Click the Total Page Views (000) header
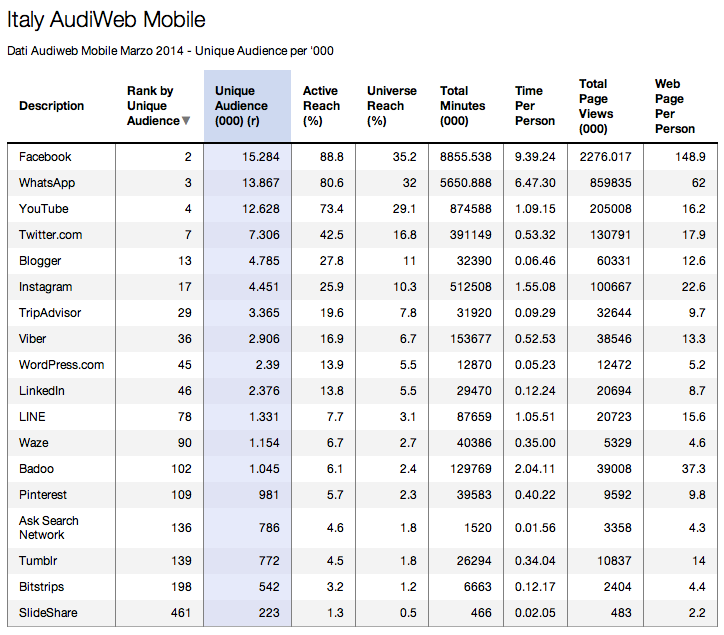The width and height of the screenshot is (724, 635). pos(596,106)
